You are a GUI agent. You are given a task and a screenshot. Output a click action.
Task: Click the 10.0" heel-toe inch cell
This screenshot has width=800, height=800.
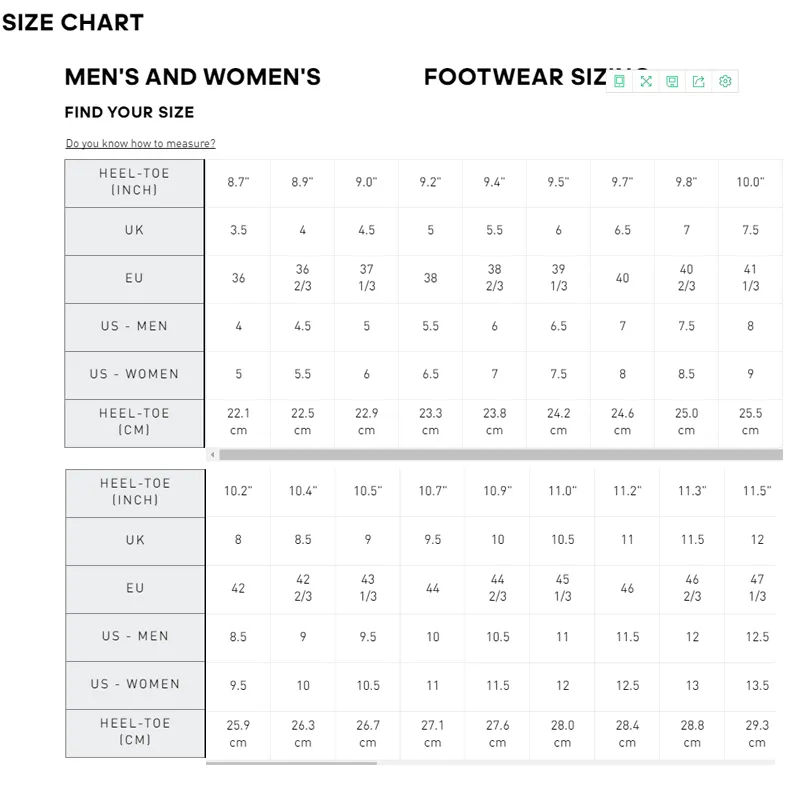[x=750, y=183]
